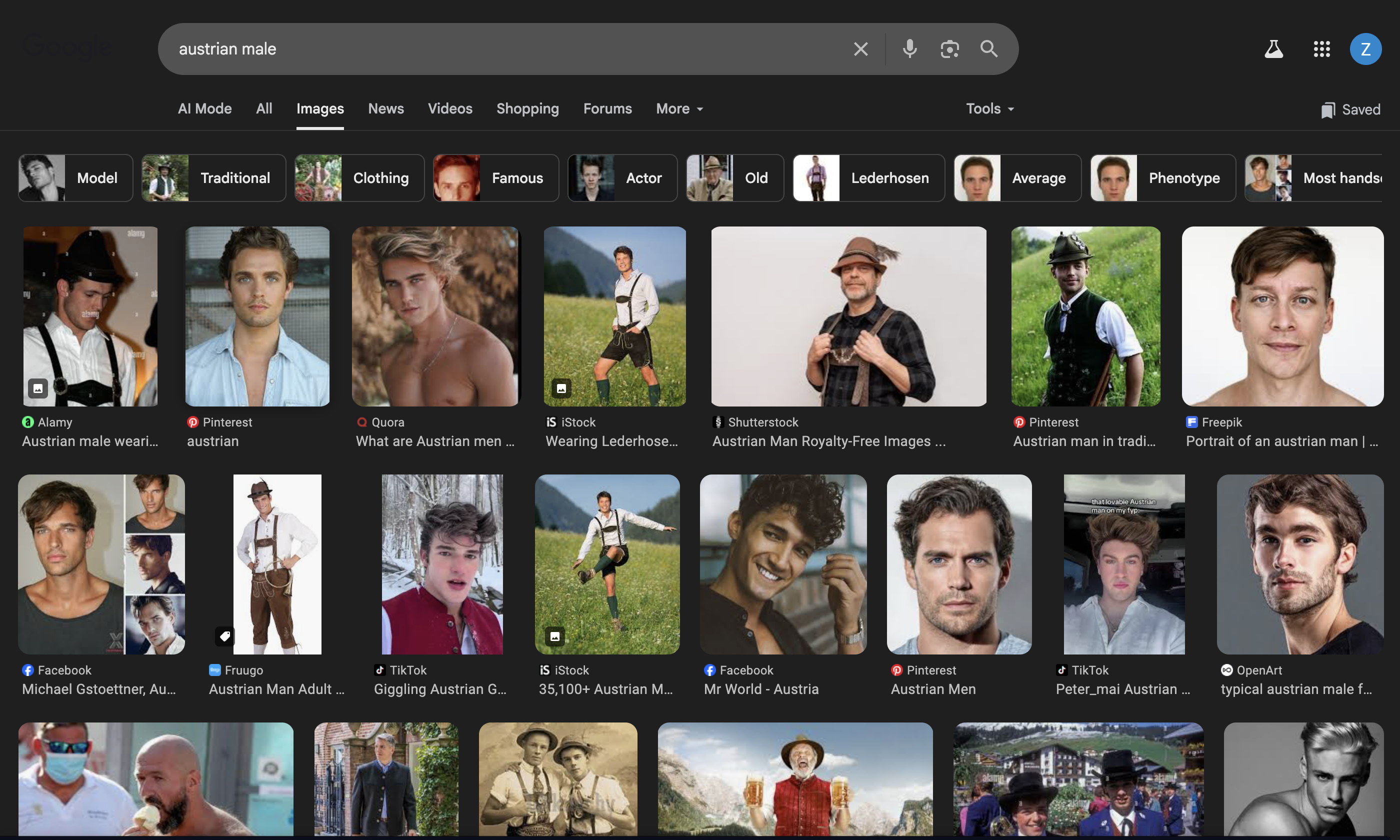Screen dimensions: 1400x840
Task: Switch to AI Mode tab
Action: tap(205, 108)
